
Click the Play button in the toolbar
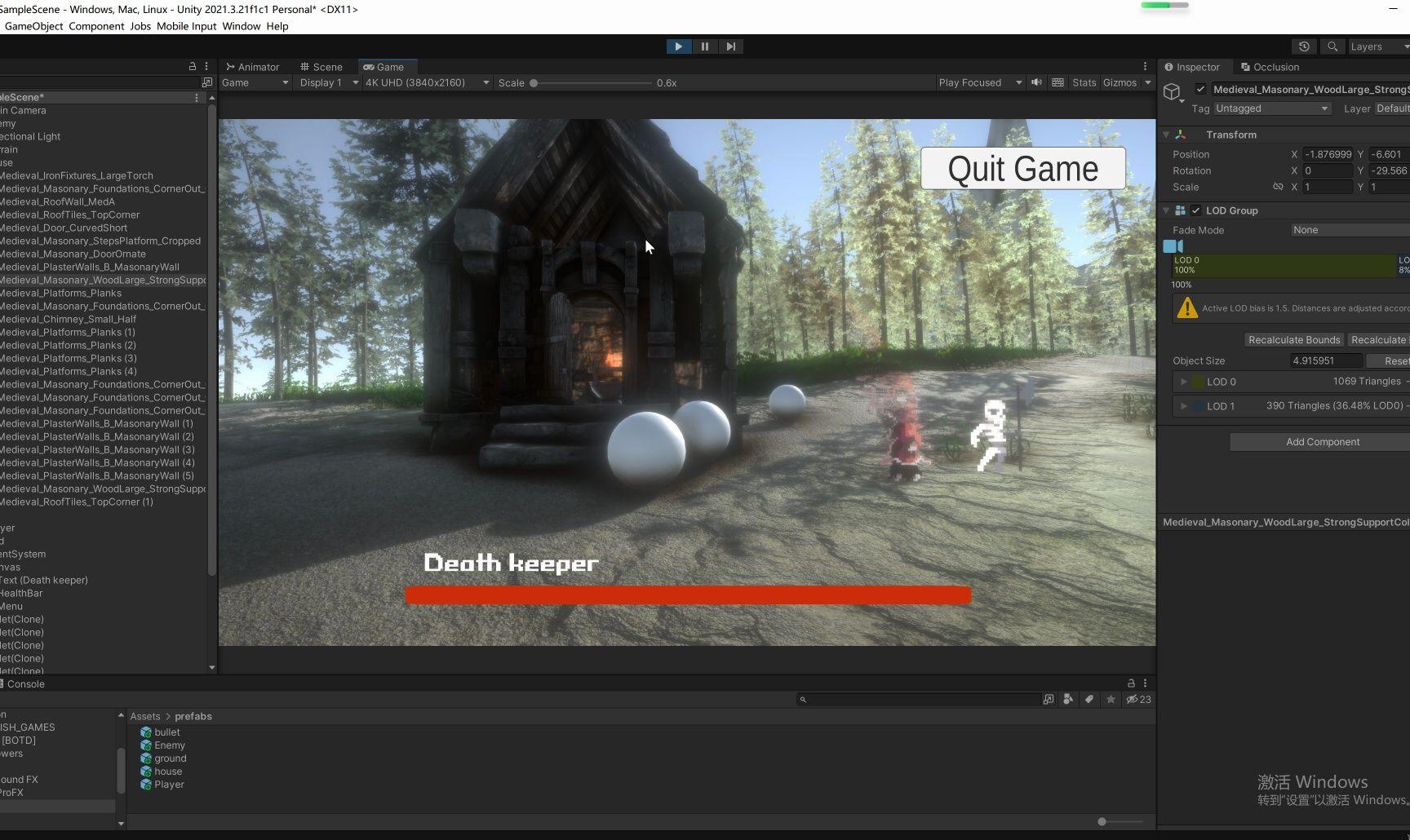pos(678,46)
